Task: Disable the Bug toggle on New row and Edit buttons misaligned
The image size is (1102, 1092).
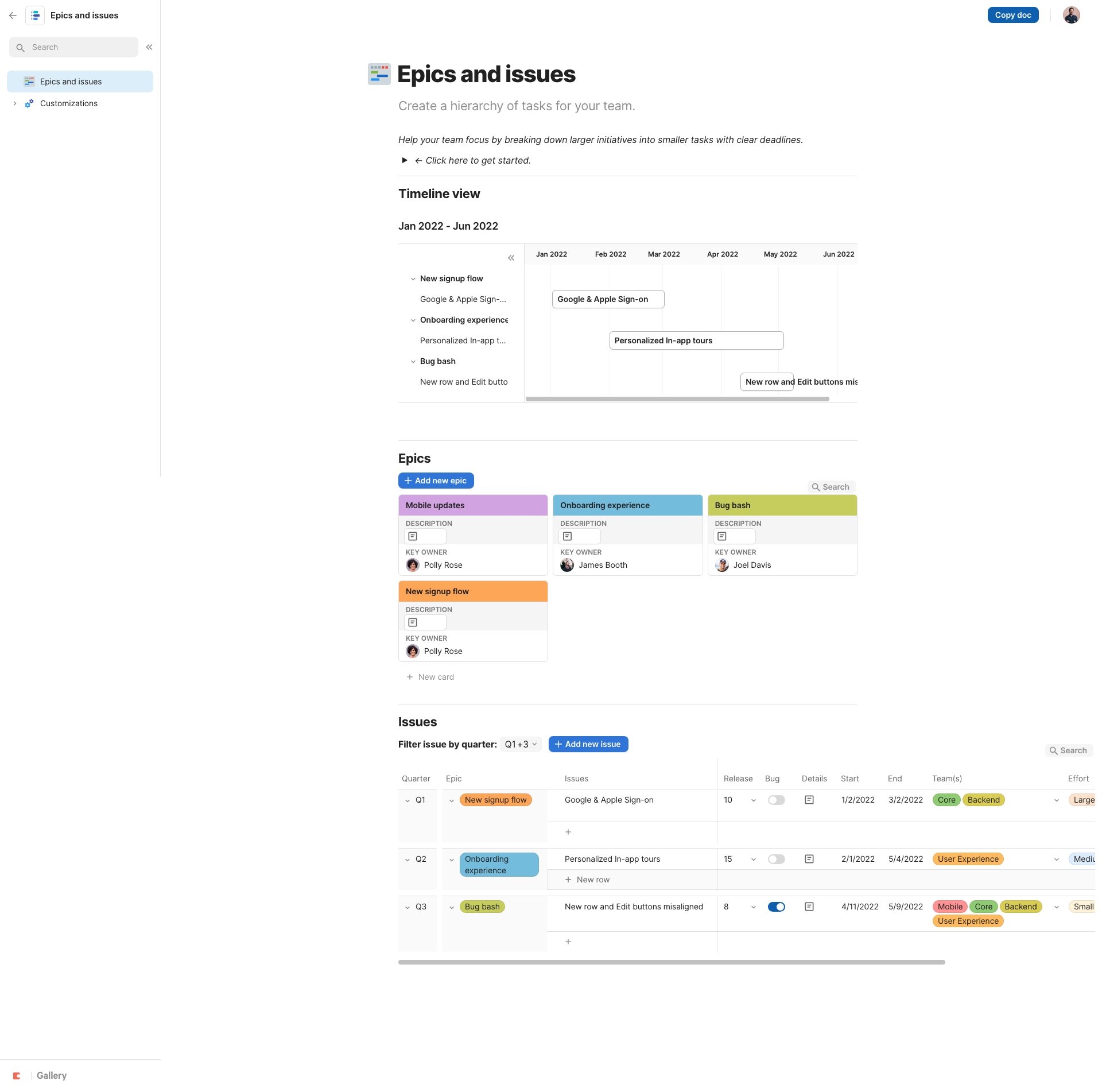Action: (x=777, y=907)
